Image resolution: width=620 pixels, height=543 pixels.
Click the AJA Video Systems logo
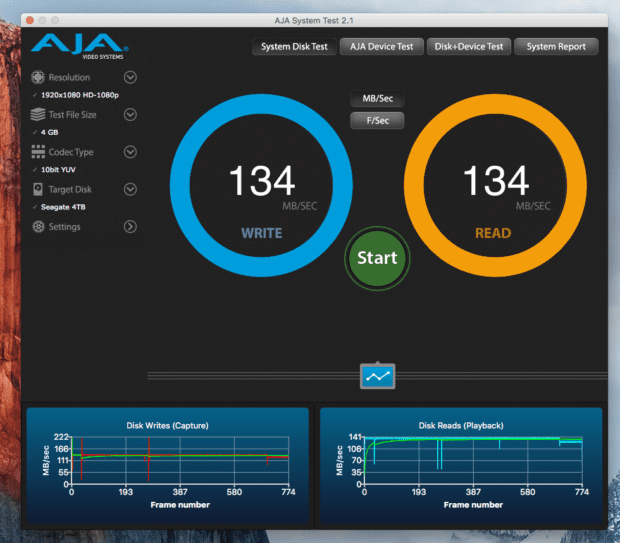pyautogui.click(x=79, y=45)
